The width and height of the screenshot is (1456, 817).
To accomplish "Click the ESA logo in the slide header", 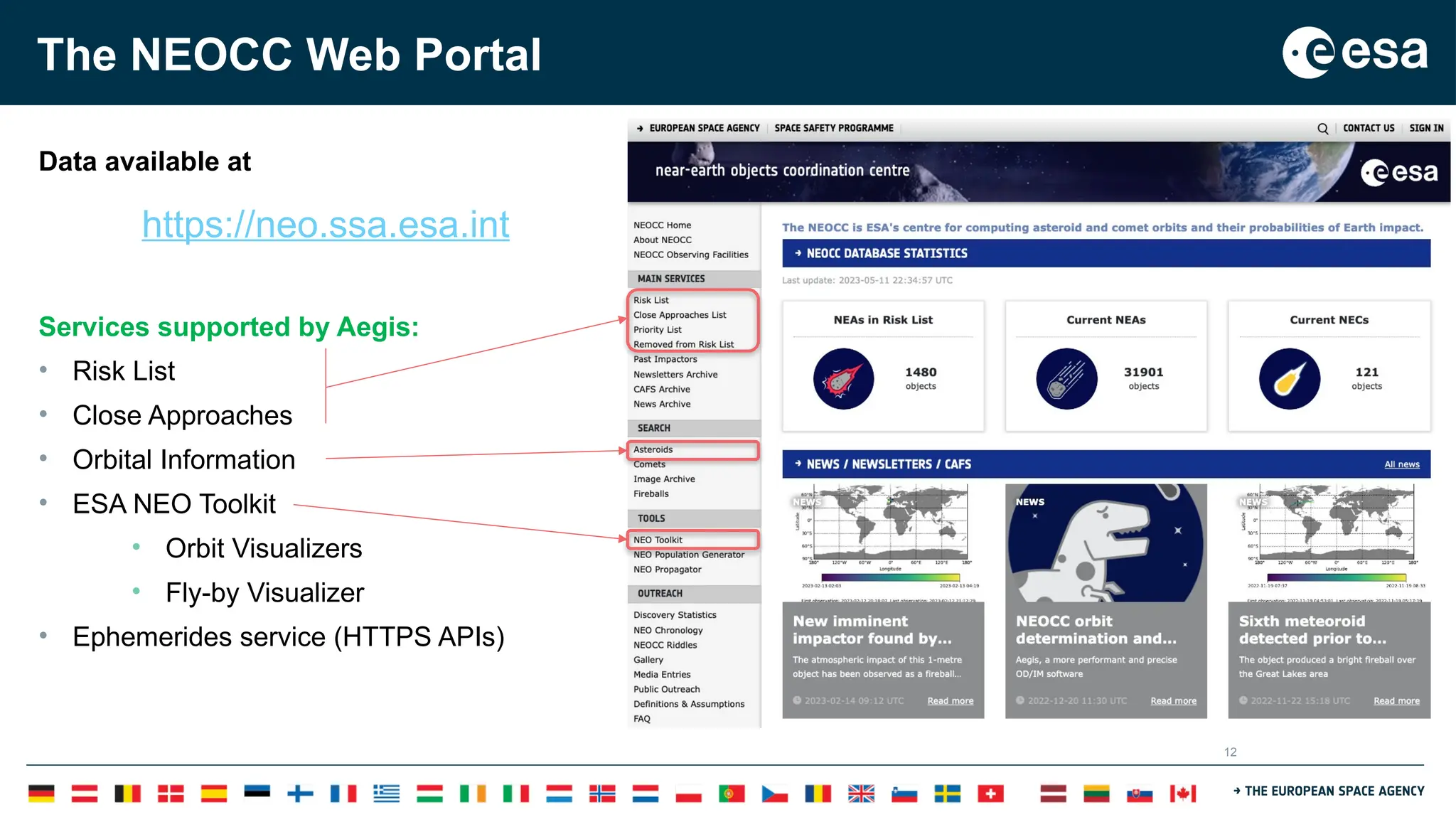I will pyautogui.click(x=1355, y=53).
